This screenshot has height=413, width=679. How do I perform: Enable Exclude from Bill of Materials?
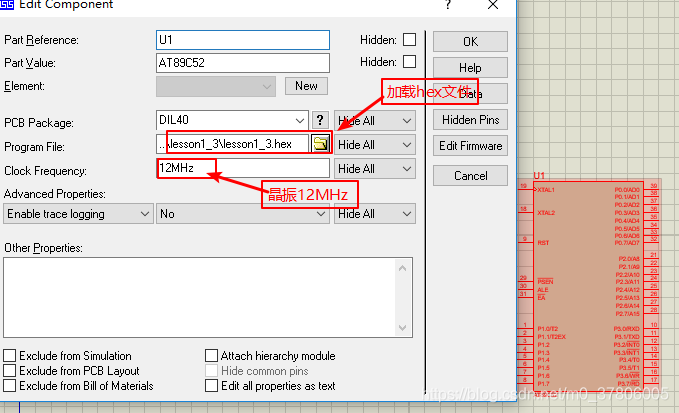10,385
